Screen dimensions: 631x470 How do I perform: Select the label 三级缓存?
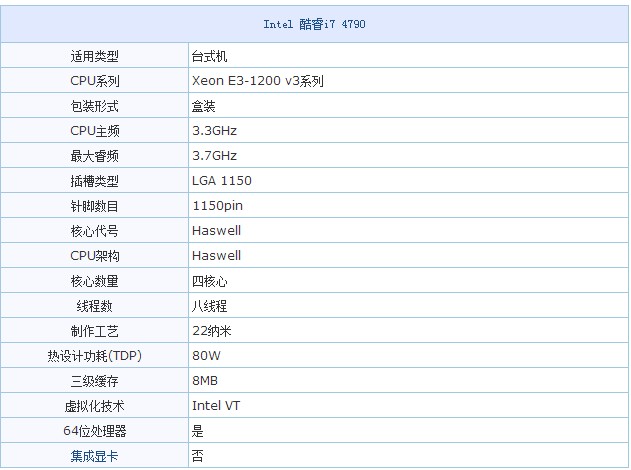click(x=94, y=381)
